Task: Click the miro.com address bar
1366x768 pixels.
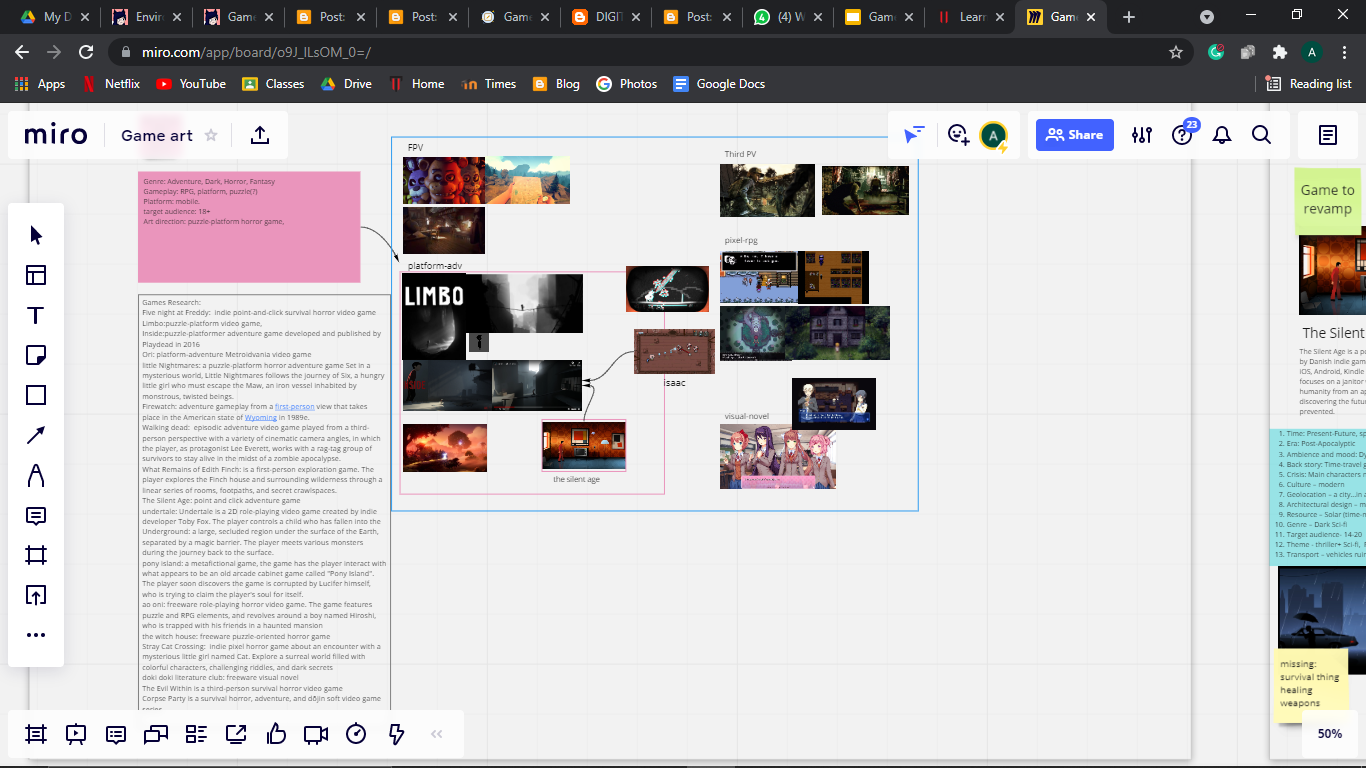Action: click(640, 52)
